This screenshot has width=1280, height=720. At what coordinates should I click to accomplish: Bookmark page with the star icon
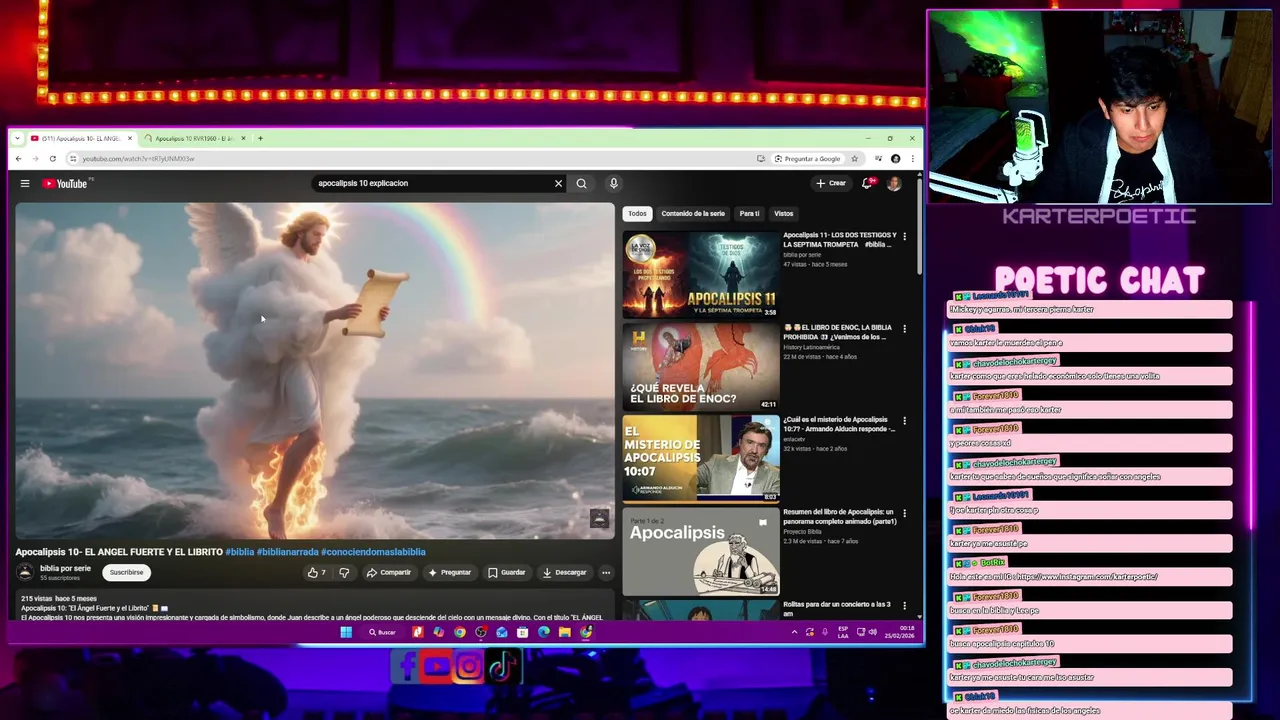coord(854,158)
